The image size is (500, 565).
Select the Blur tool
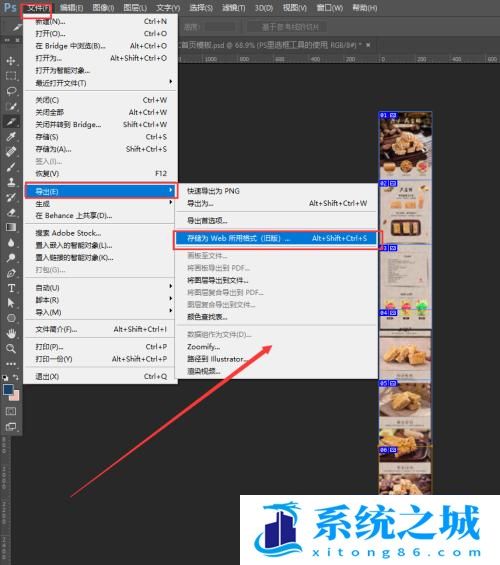11,243
